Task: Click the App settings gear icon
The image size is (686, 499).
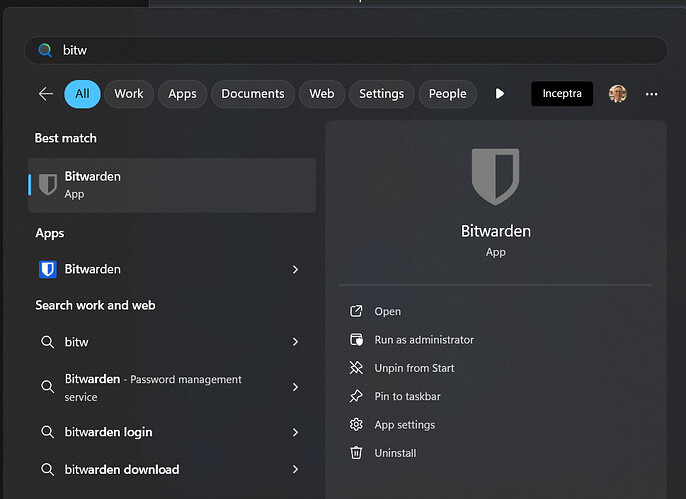Action: click(356, 425)
